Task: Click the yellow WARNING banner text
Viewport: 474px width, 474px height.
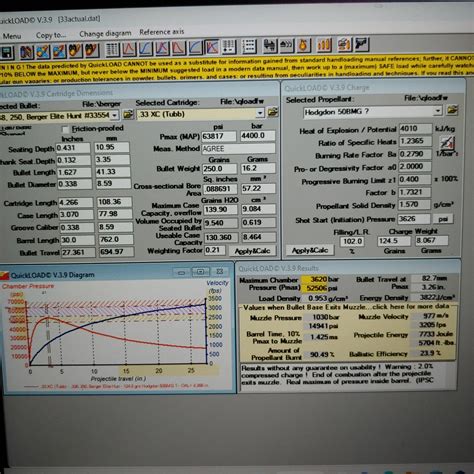Action: point(237,69)
